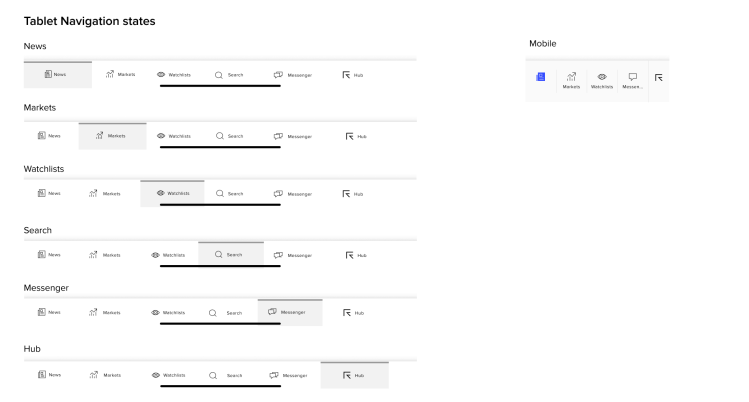Click the Messenger icon in the Hub state bar
The image size is (749, 402).
click(275, 375)
